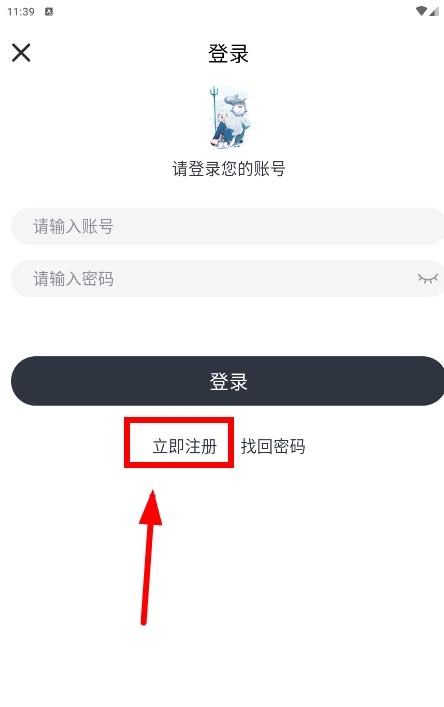444x707 pixels.
Task: Focus the 请输入密码 password field
Action: coord(228,279)
